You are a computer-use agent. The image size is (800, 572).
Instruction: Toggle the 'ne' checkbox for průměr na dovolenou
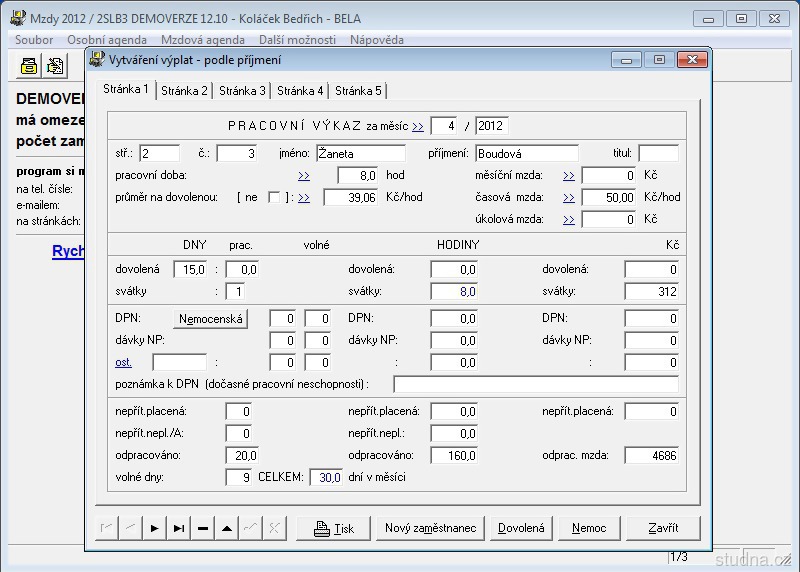274,198
